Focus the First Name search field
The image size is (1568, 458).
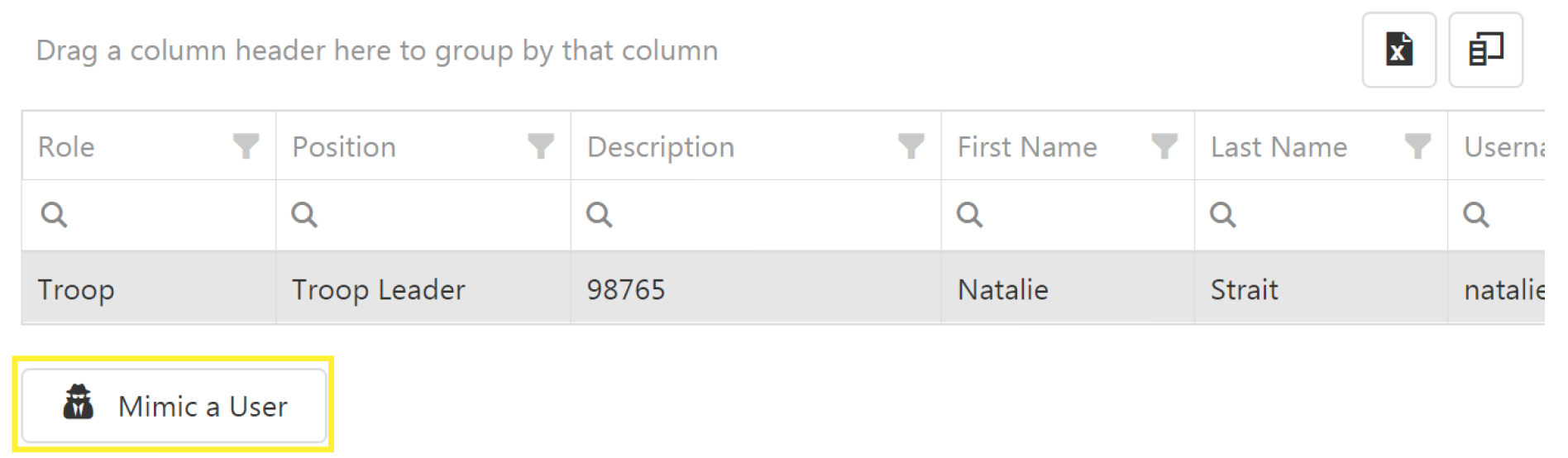[x=1068, y=215]
